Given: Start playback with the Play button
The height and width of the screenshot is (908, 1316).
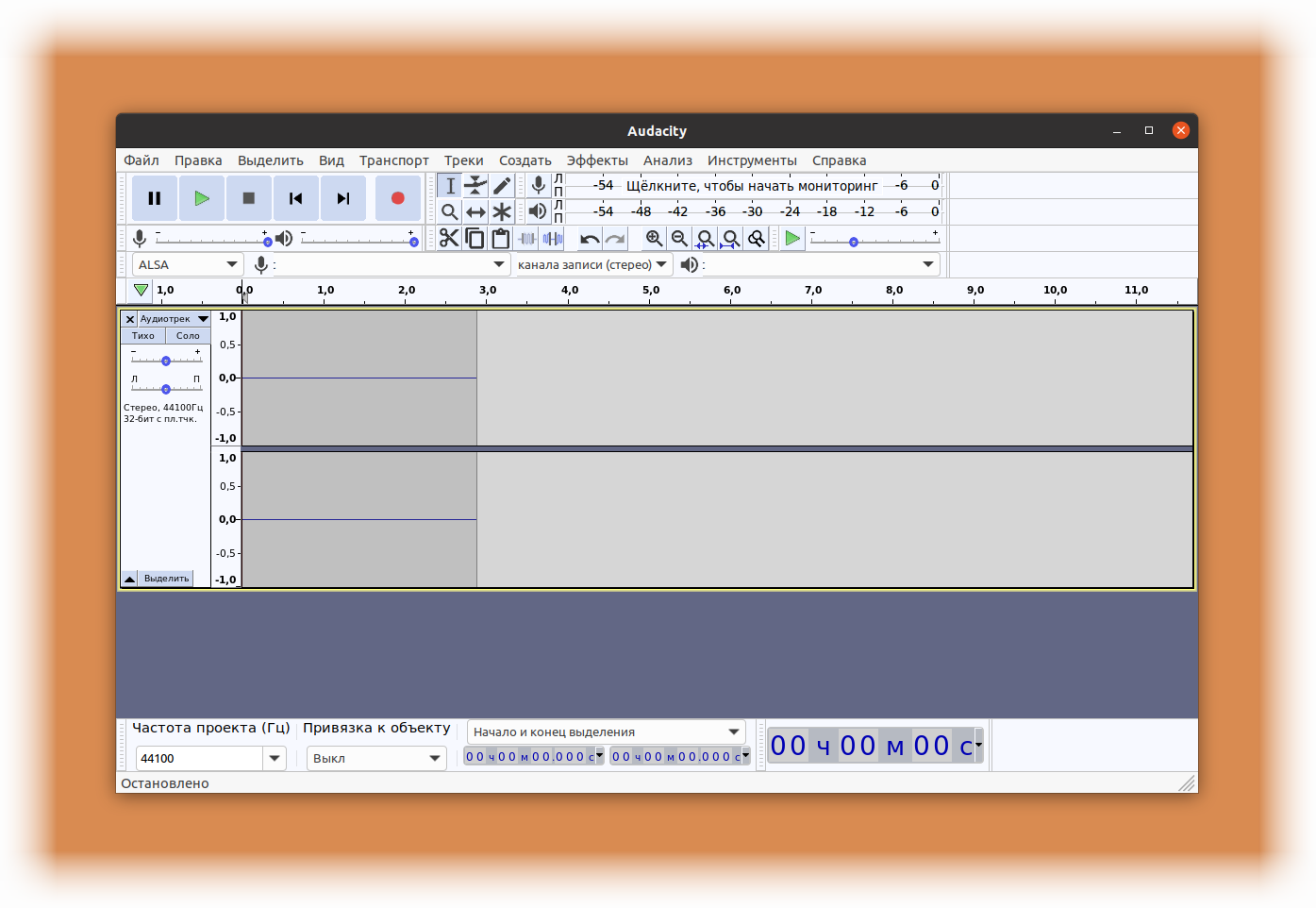Looking at the screenshot, I should point(202,198).
